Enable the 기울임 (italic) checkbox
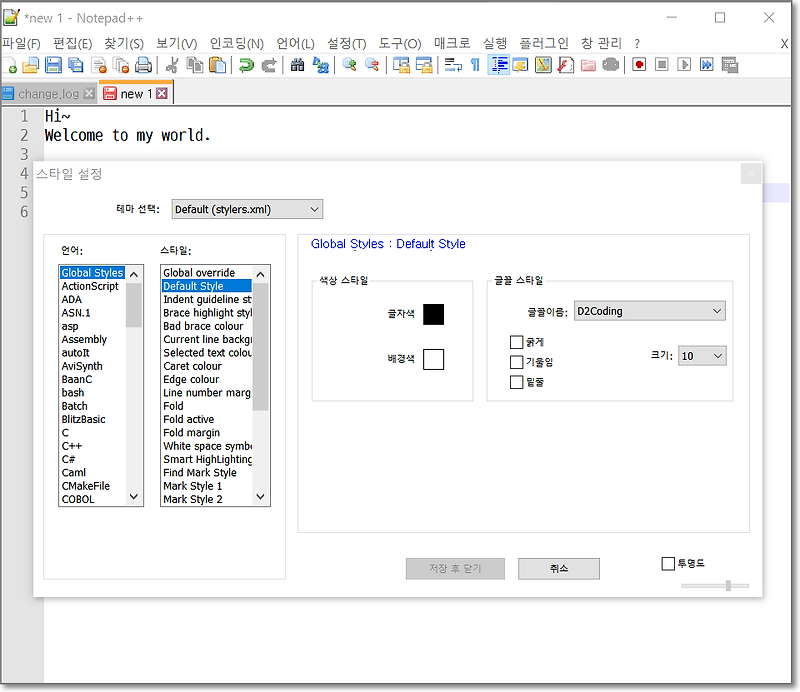800x692 pixels. [x=517, y=362]
